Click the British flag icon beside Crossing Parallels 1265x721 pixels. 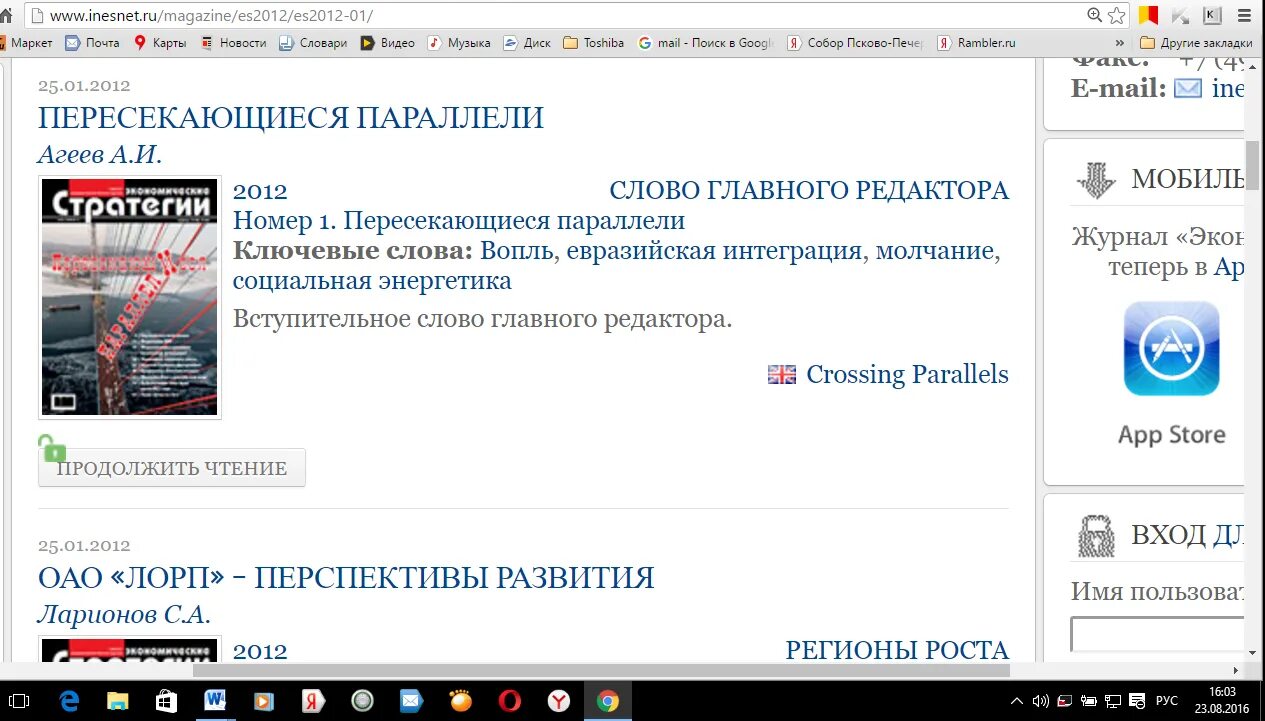tap(781, 373)
